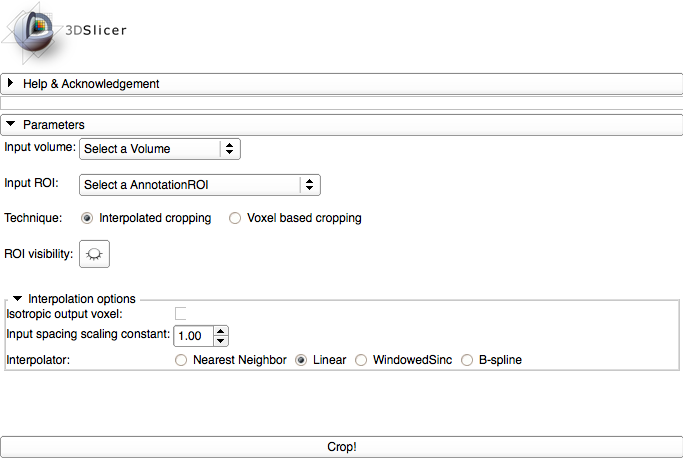Click the Input volume arrow icon
The width and height of the screenshot is (683, 473).
point(230,149)
